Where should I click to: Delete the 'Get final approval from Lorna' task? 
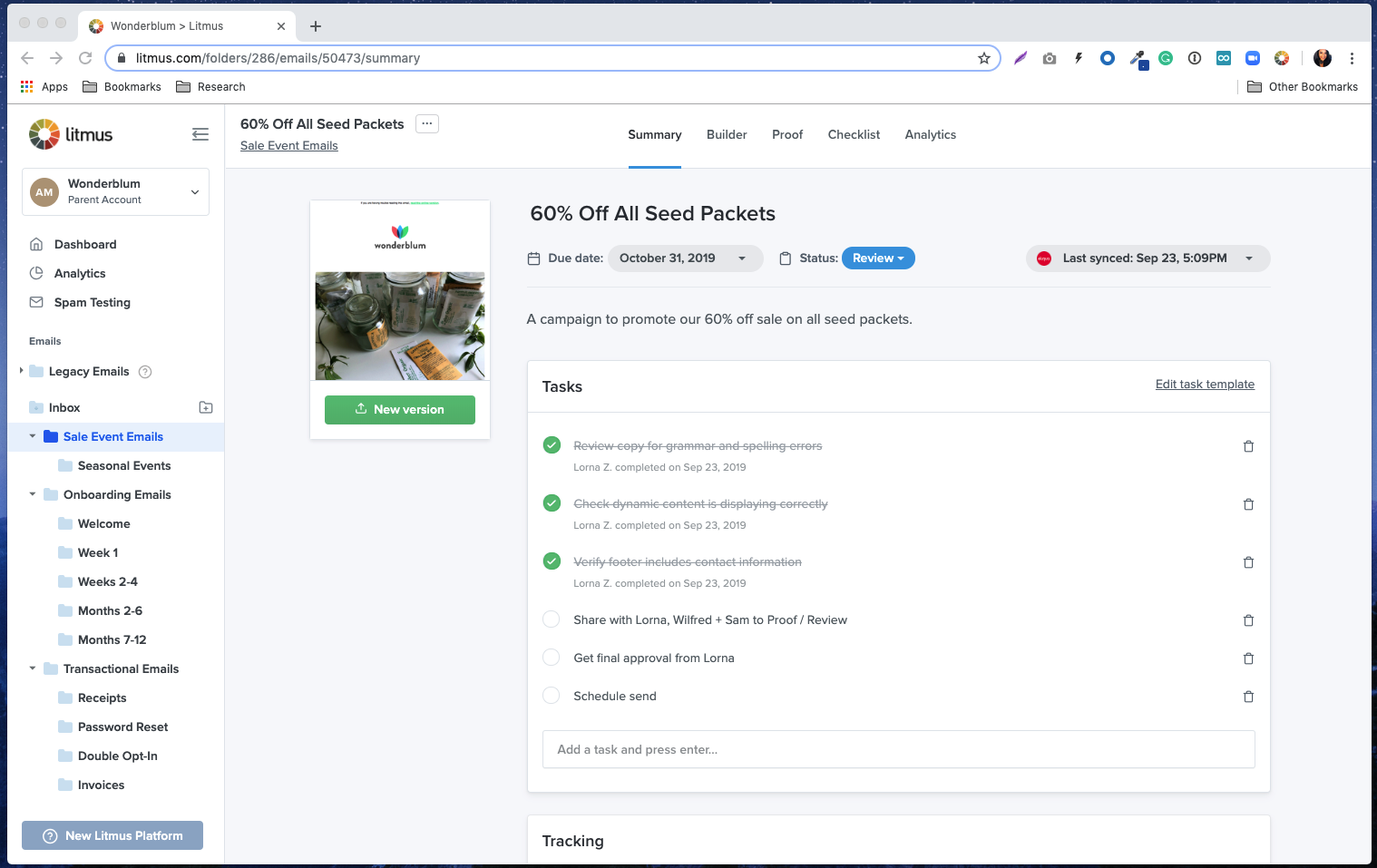1248,658
